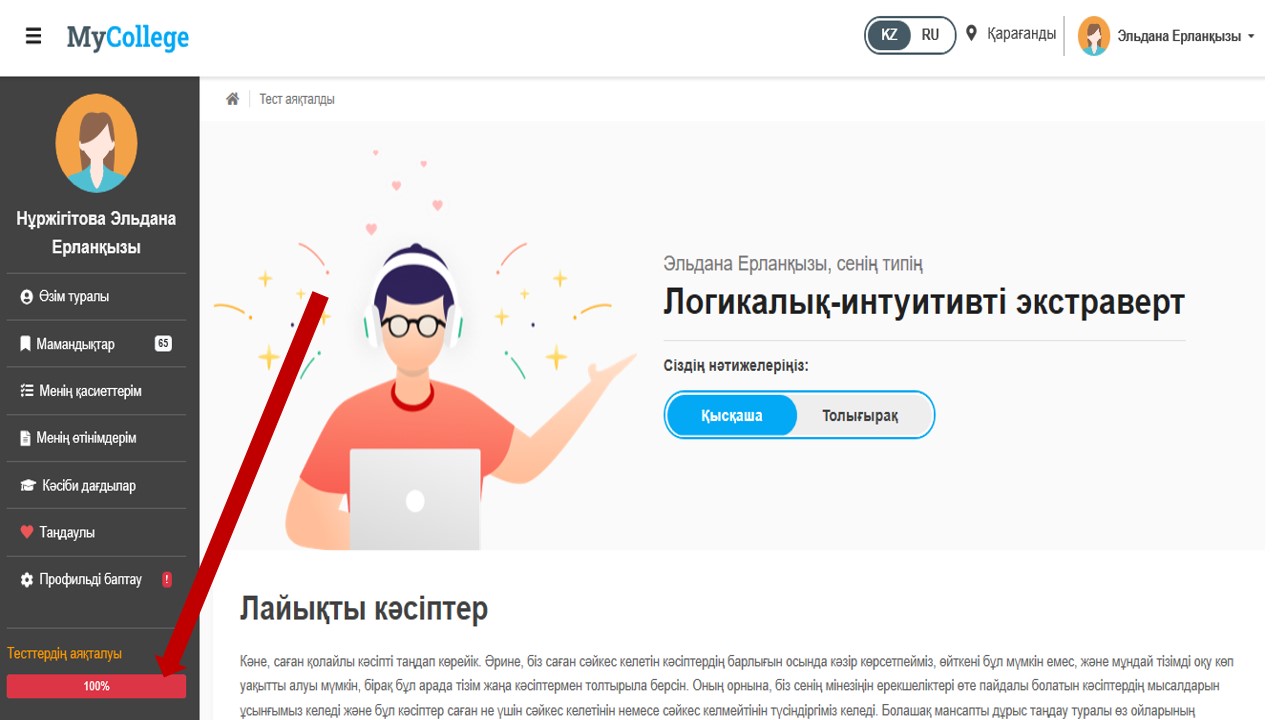Click the graduation cap icon for Кәсіби дағдылар

coord(28,485)
